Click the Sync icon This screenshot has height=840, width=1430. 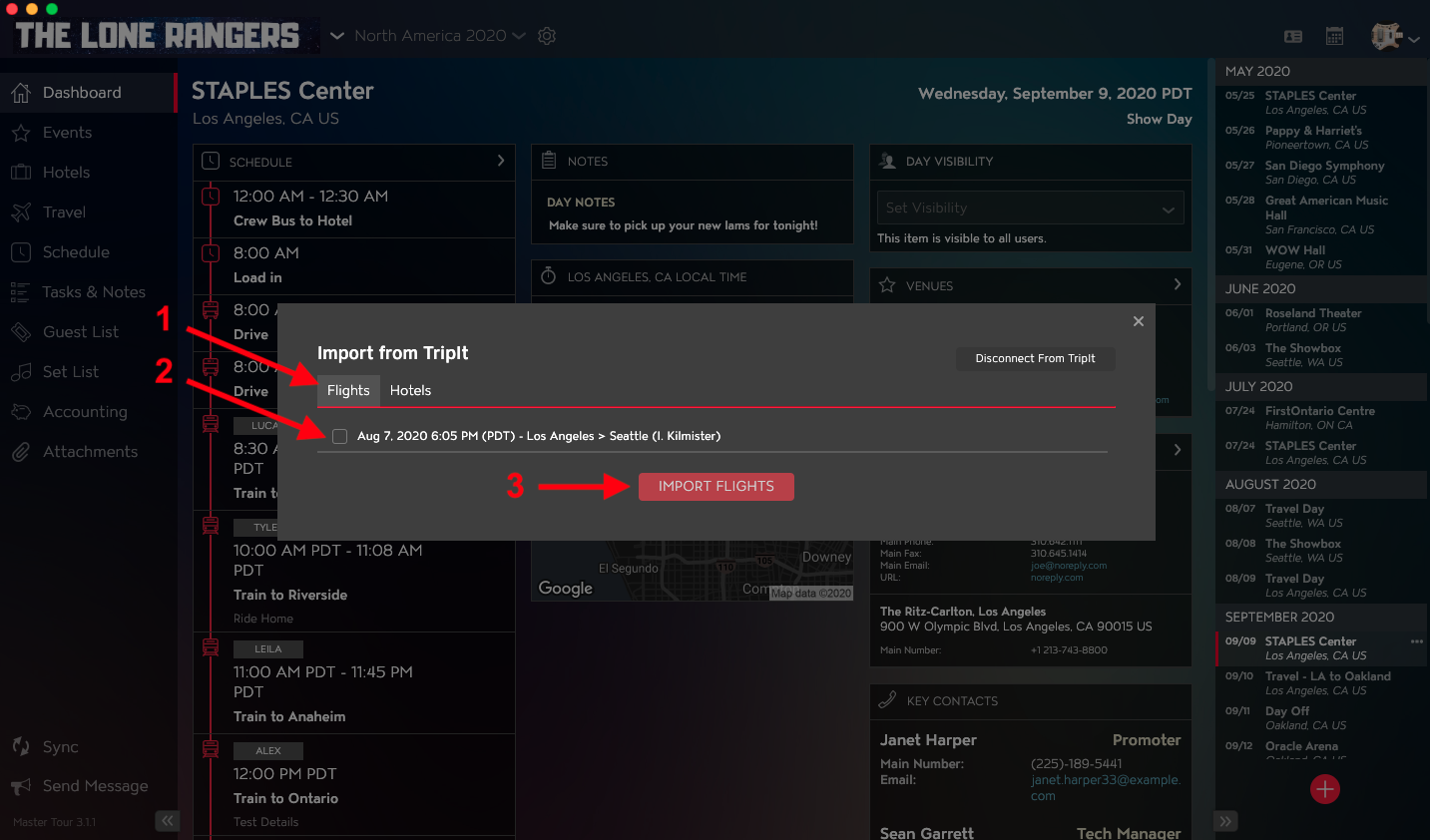point(21,747)
